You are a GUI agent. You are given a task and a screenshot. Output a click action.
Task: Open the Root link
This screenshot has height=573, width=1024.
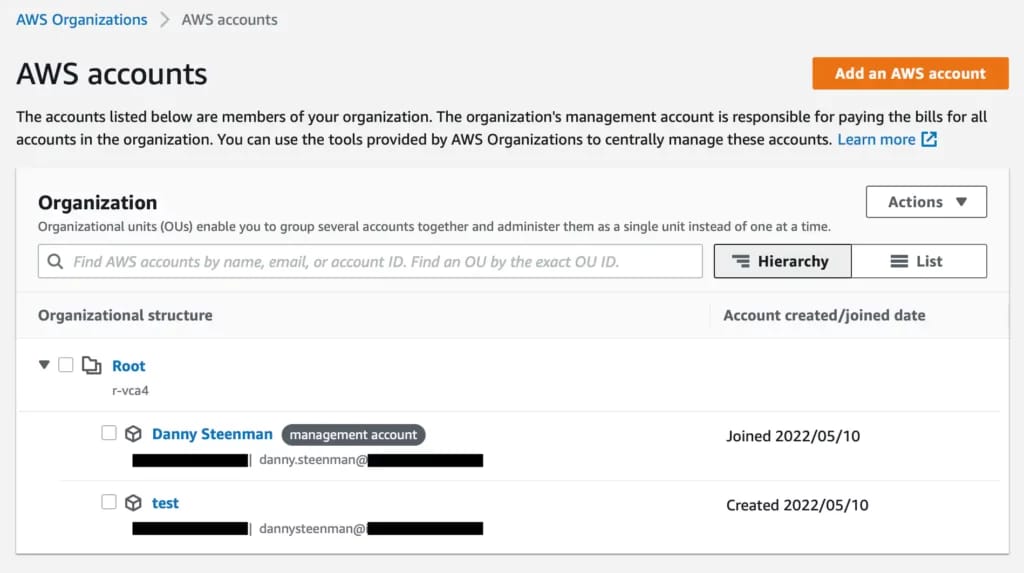click(129, 366)
